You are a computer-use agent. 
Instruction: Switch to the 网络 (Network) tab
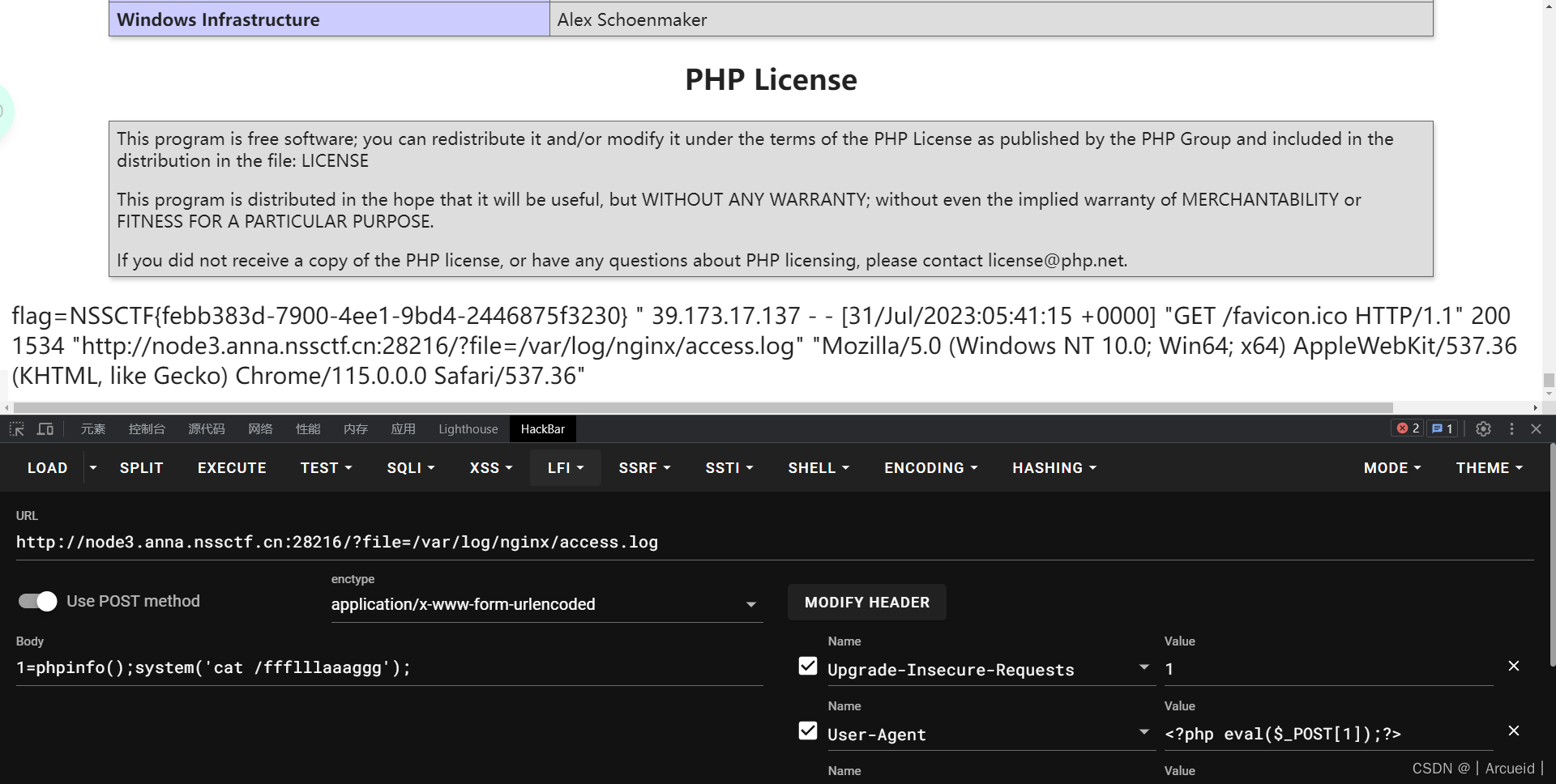260,429
